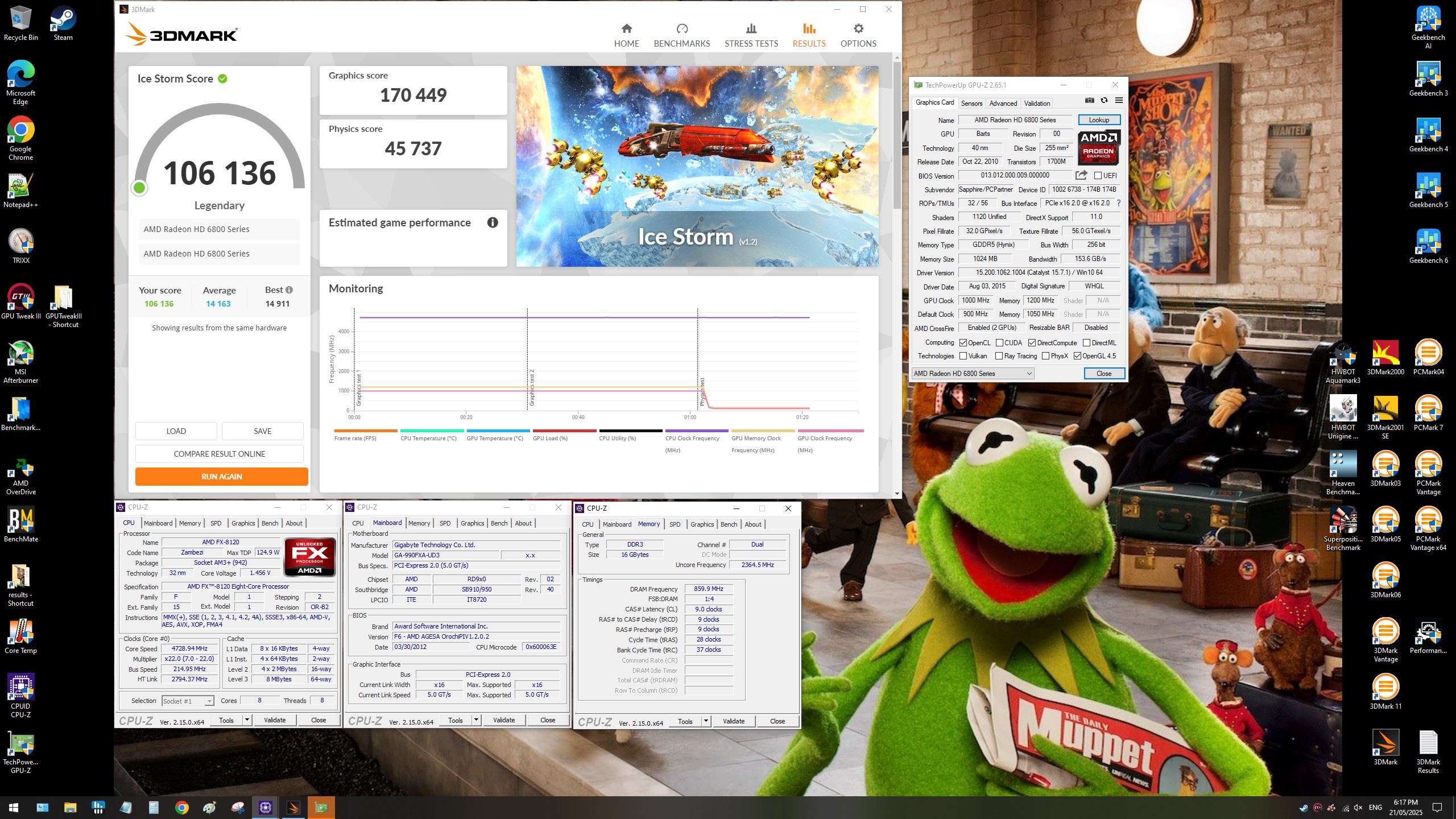Open the Superposition Benchmark desktop icon
Image resolution: width=1456 pixels, height=819 pixels.
(x=1343, y=529)
